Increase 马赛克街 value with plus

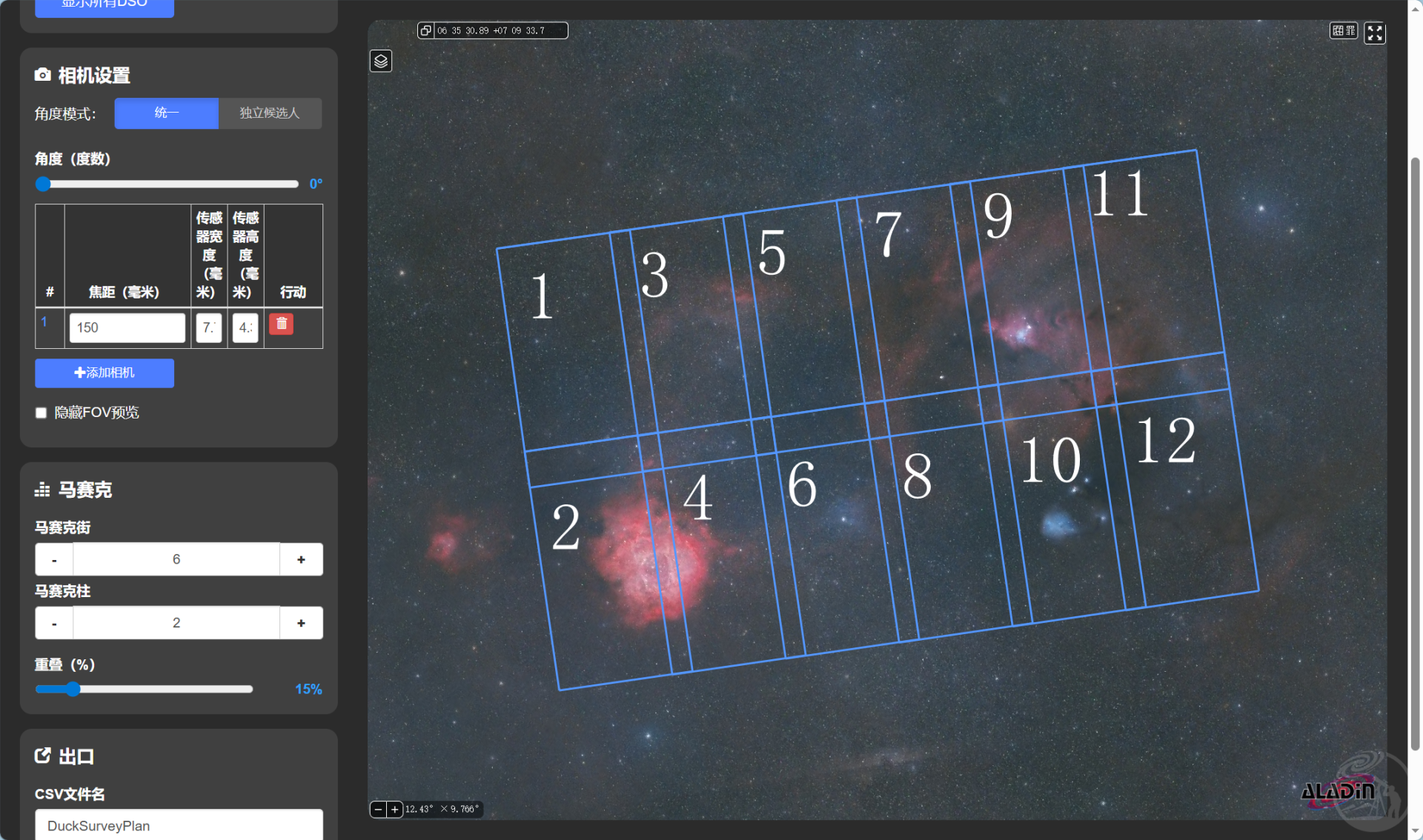pos(301,559)
